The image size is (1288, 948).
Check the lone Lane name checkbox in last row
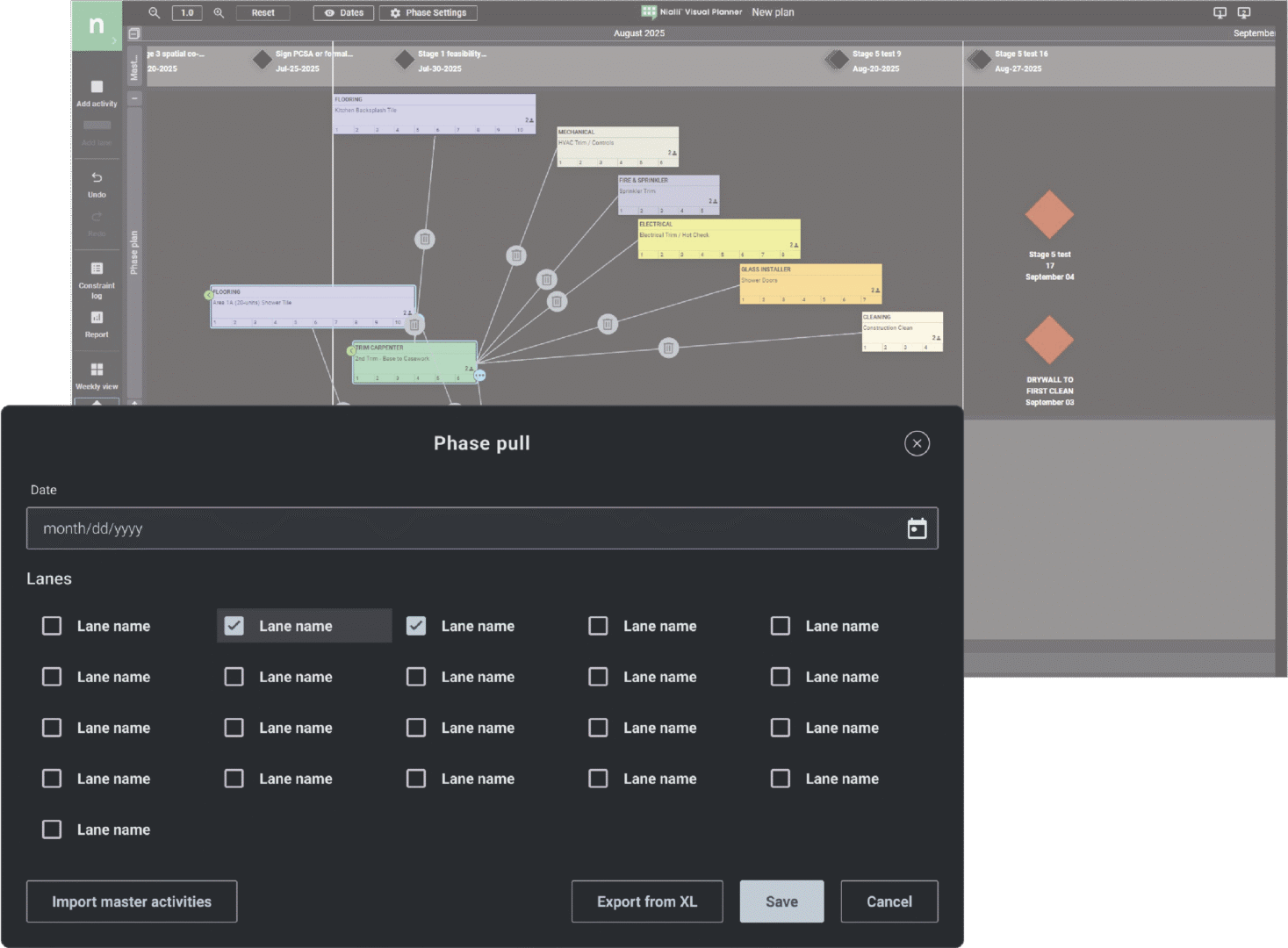pos(52,829)
